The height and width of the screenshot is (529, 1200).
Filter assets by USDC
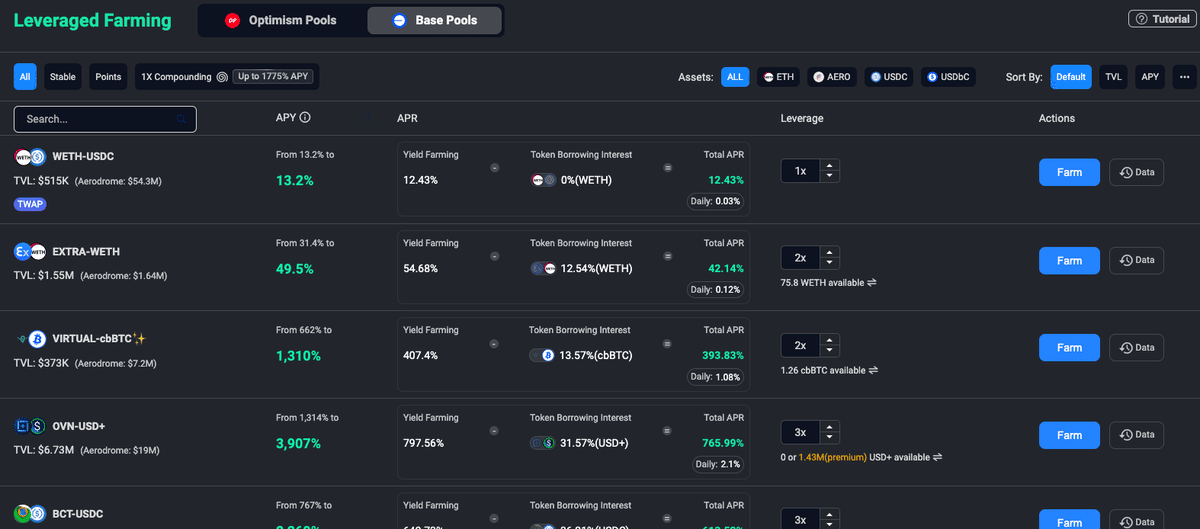coord(889,77)
